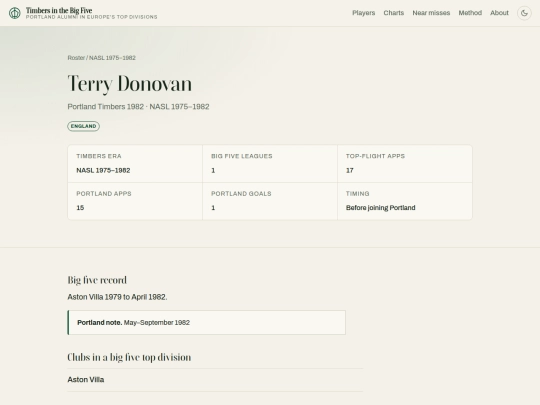Viewport: 540px width, 405px height.
Task: Click the Timbers tree logo icon
Action: pos(14,13)
